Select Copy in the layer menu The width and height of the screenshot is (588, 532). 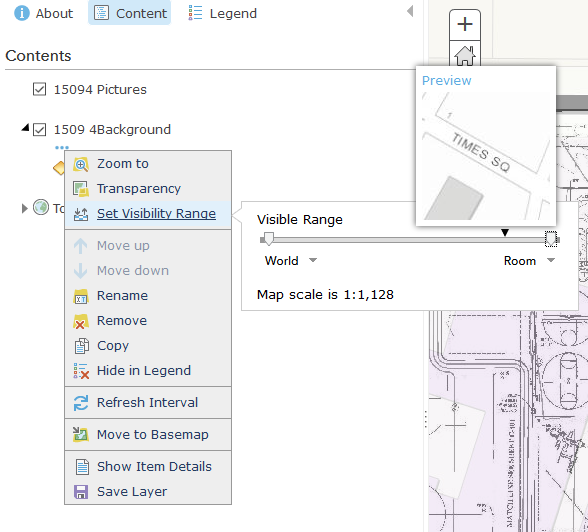tap(148, 345)
